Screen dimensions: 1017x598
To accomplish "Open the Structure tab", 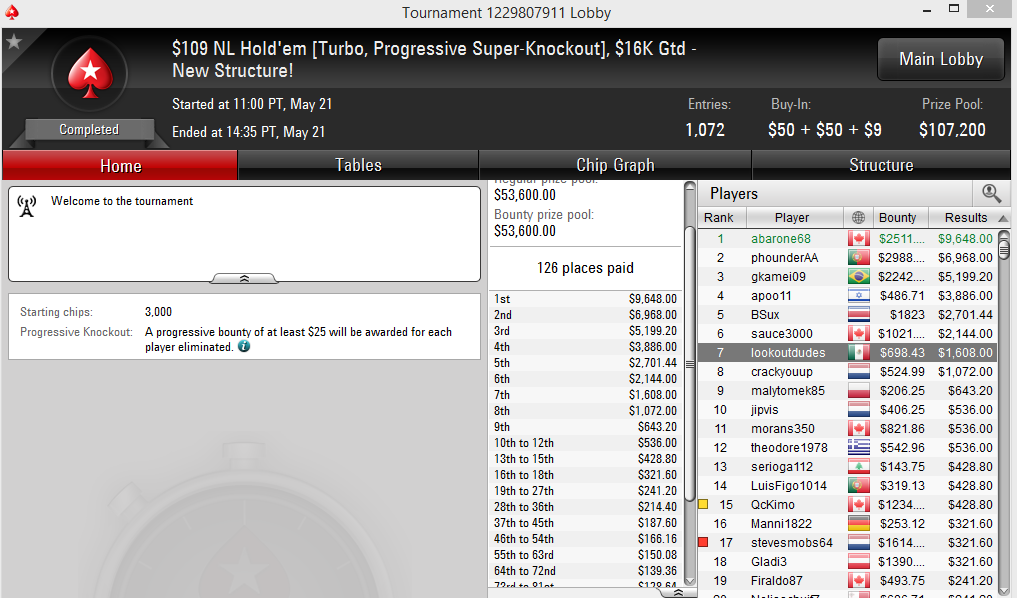I will click(881, 165).
